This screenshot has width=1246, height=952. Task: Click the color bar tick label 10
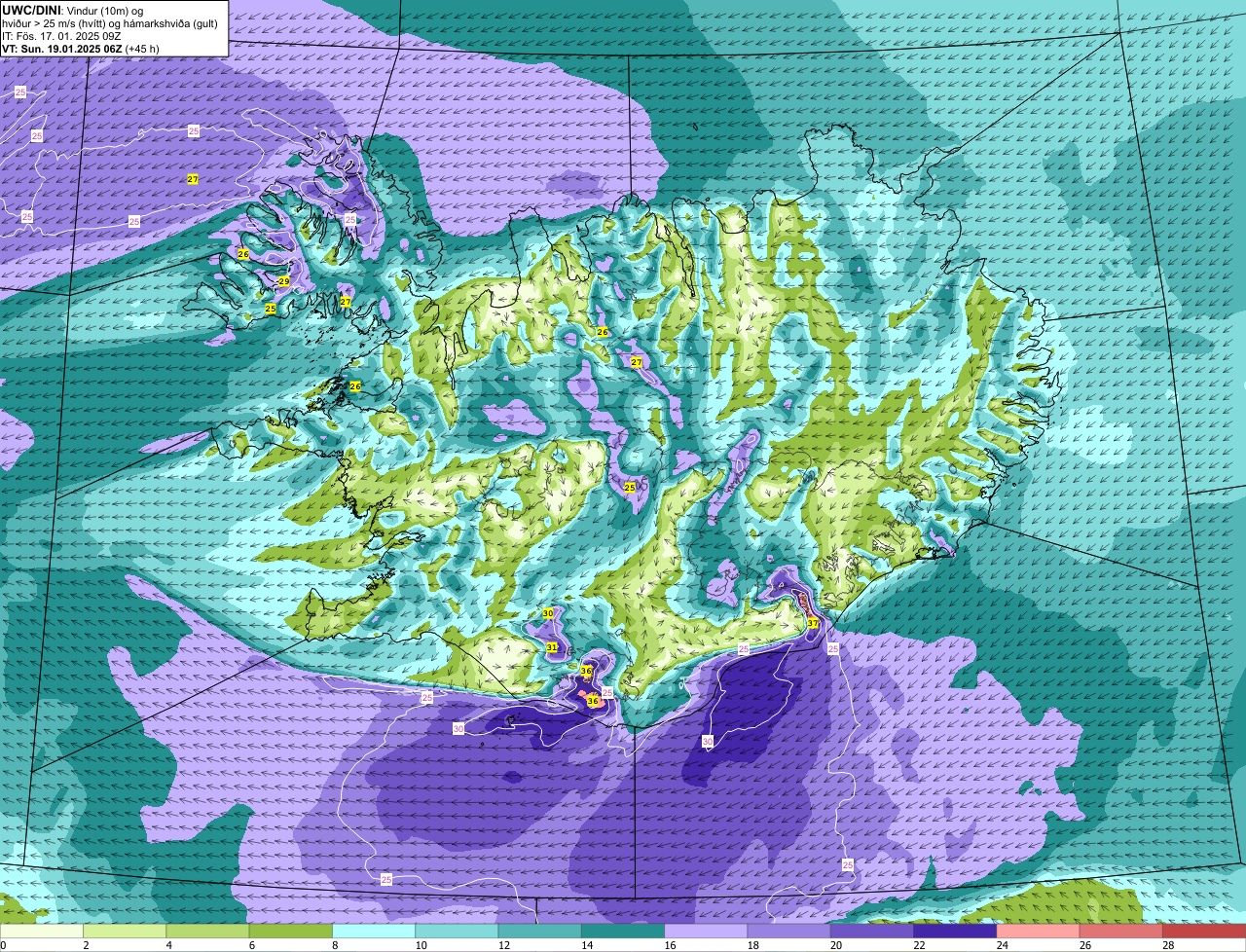[x=421, y=945]
